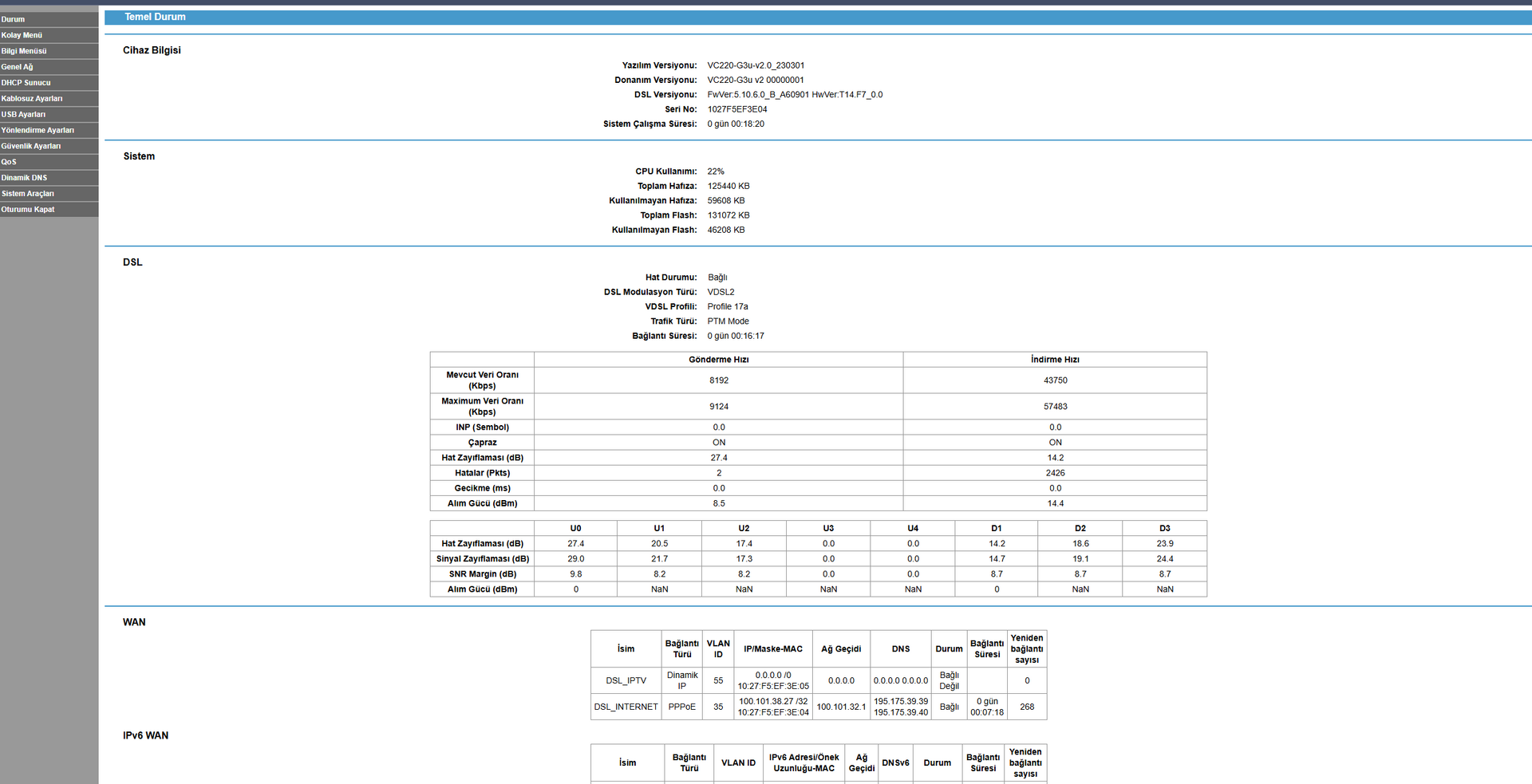
Task: Click maximum download rate 57483
Action: (x=1055, y=407)
